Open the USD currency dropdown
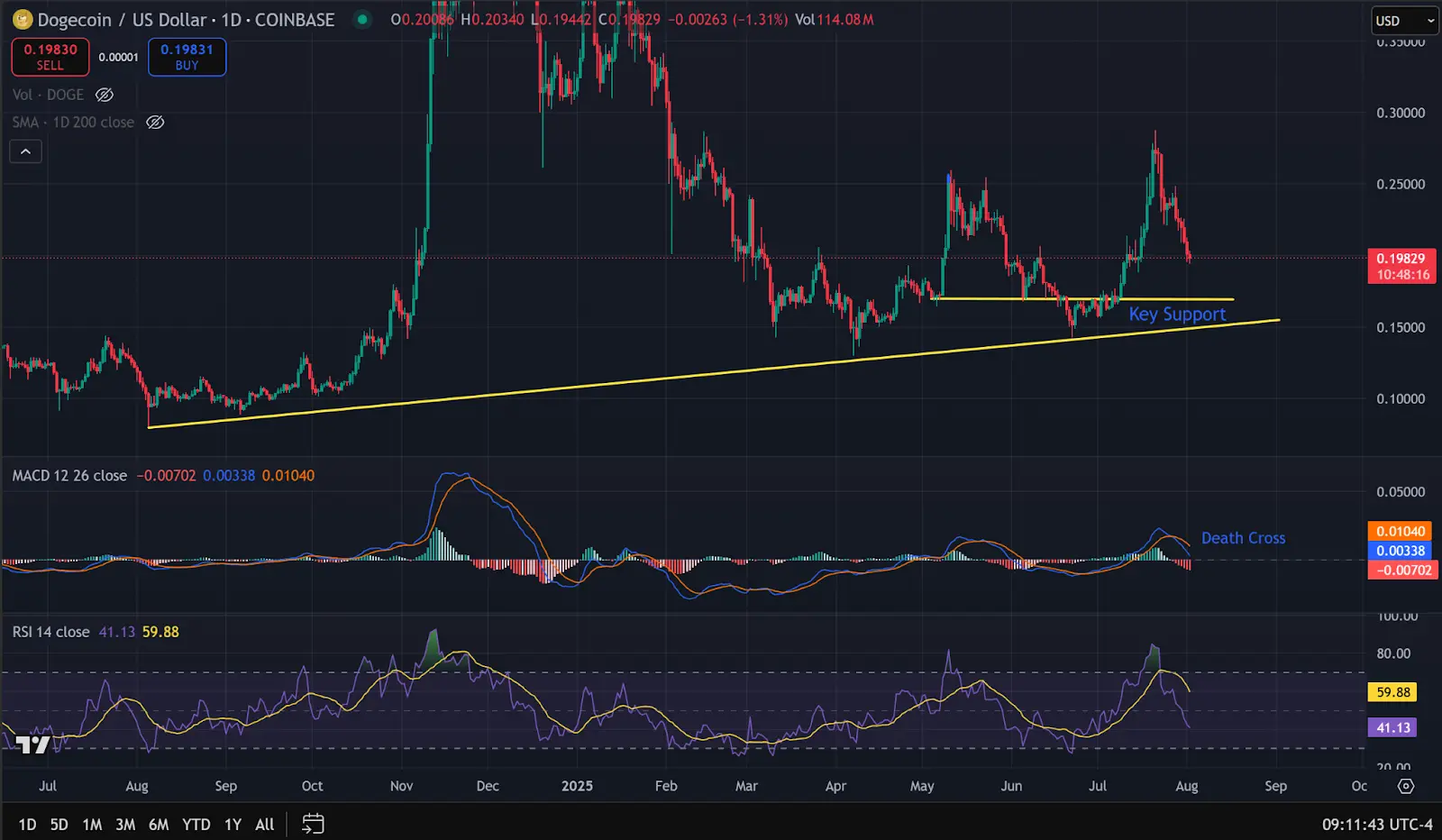Viewport: 1442px width, 840px height. tap(1405, 21)
